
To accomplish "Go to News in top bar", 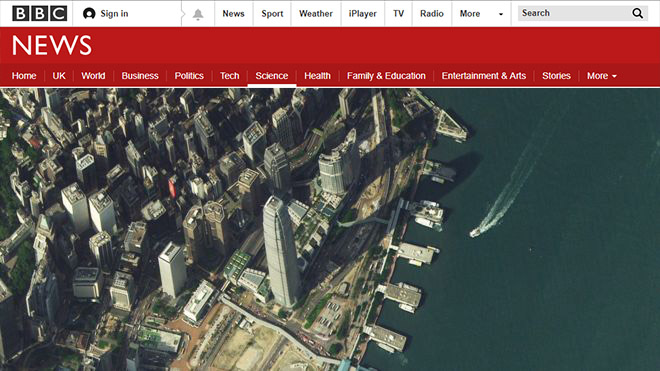I will (233, 13).
